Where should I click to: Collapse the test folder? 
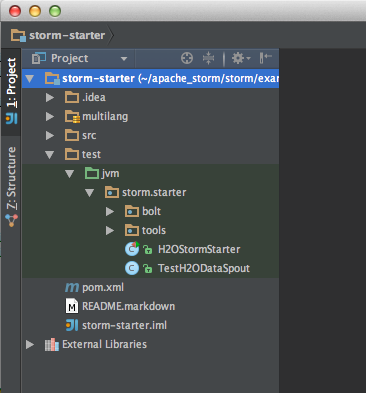tap(50, 155)
